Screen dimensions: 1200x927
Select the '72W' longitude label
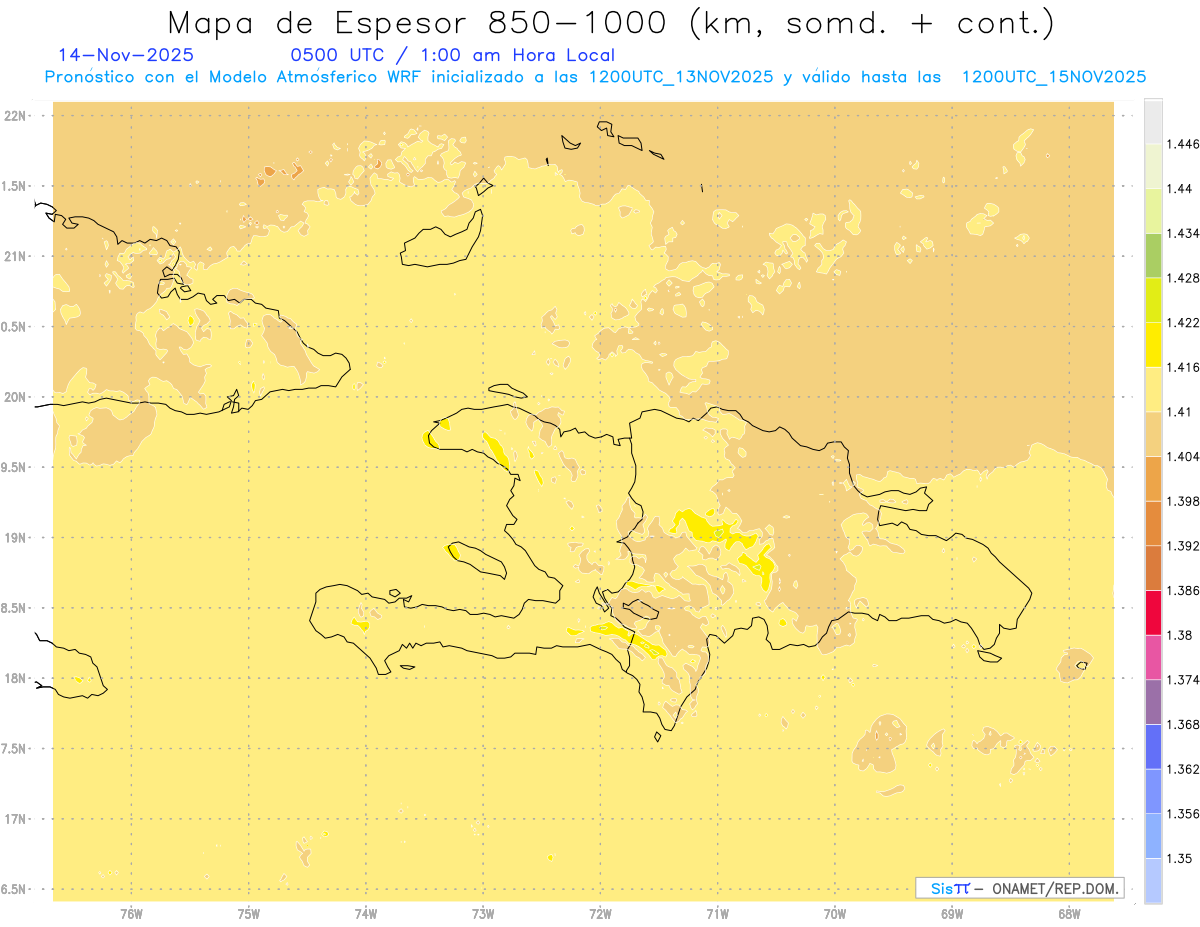tap(600, 913)
